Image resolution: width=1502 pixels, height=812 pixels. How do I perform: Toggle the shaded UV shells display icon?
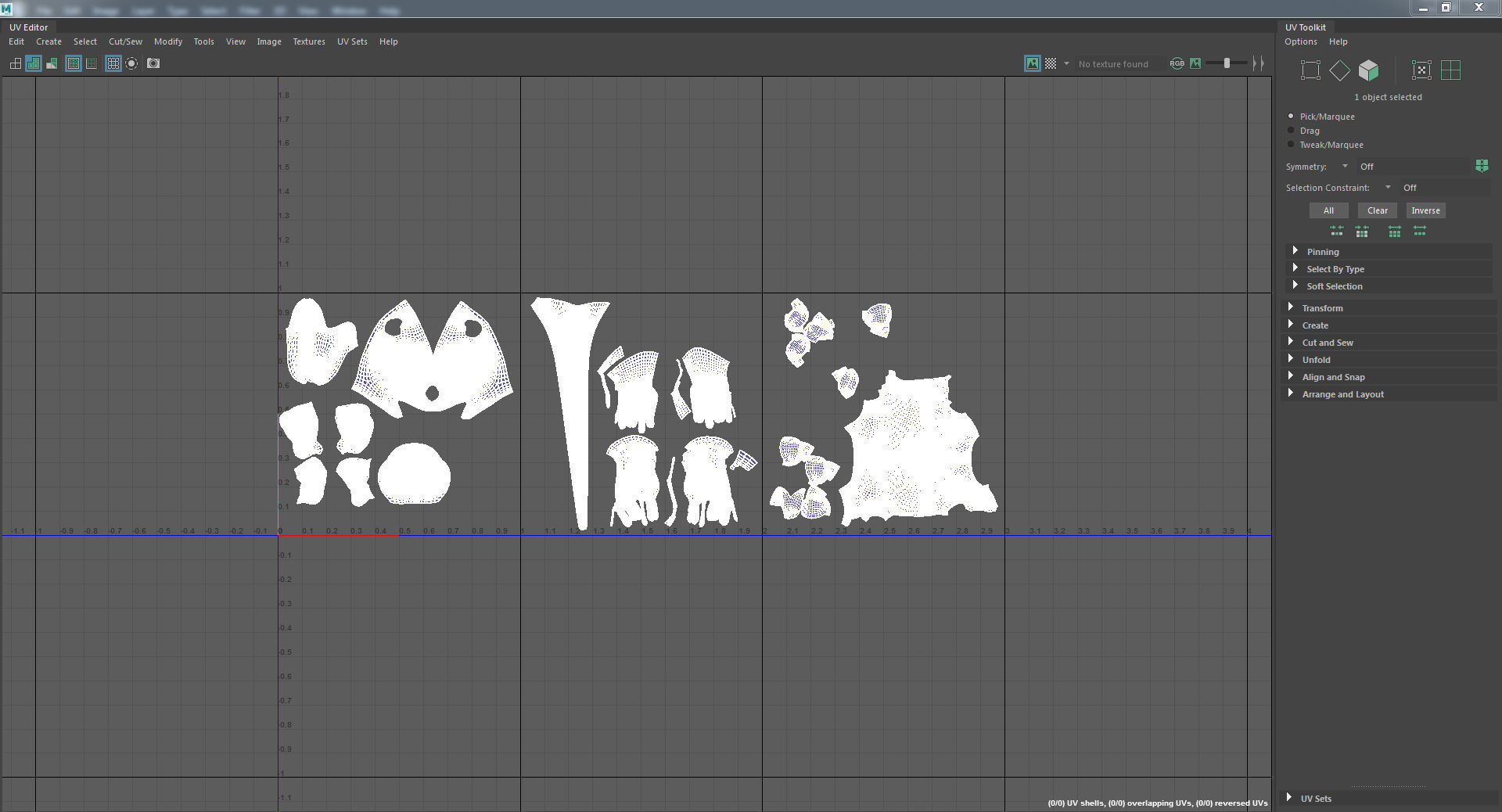(34, 63)
